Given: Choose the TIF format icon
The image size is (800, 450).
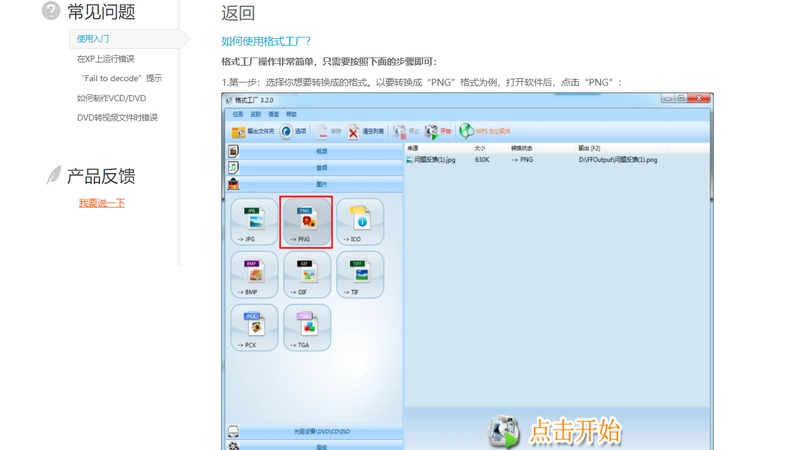Looking at the screenshot, I should [360, 275].
